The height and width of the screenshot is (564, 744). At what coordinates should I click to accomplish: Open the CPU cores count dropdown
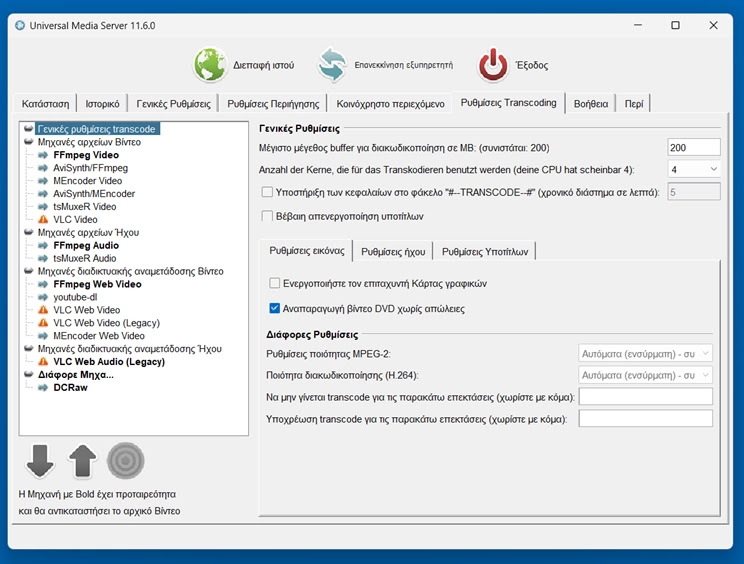[694, 169]
